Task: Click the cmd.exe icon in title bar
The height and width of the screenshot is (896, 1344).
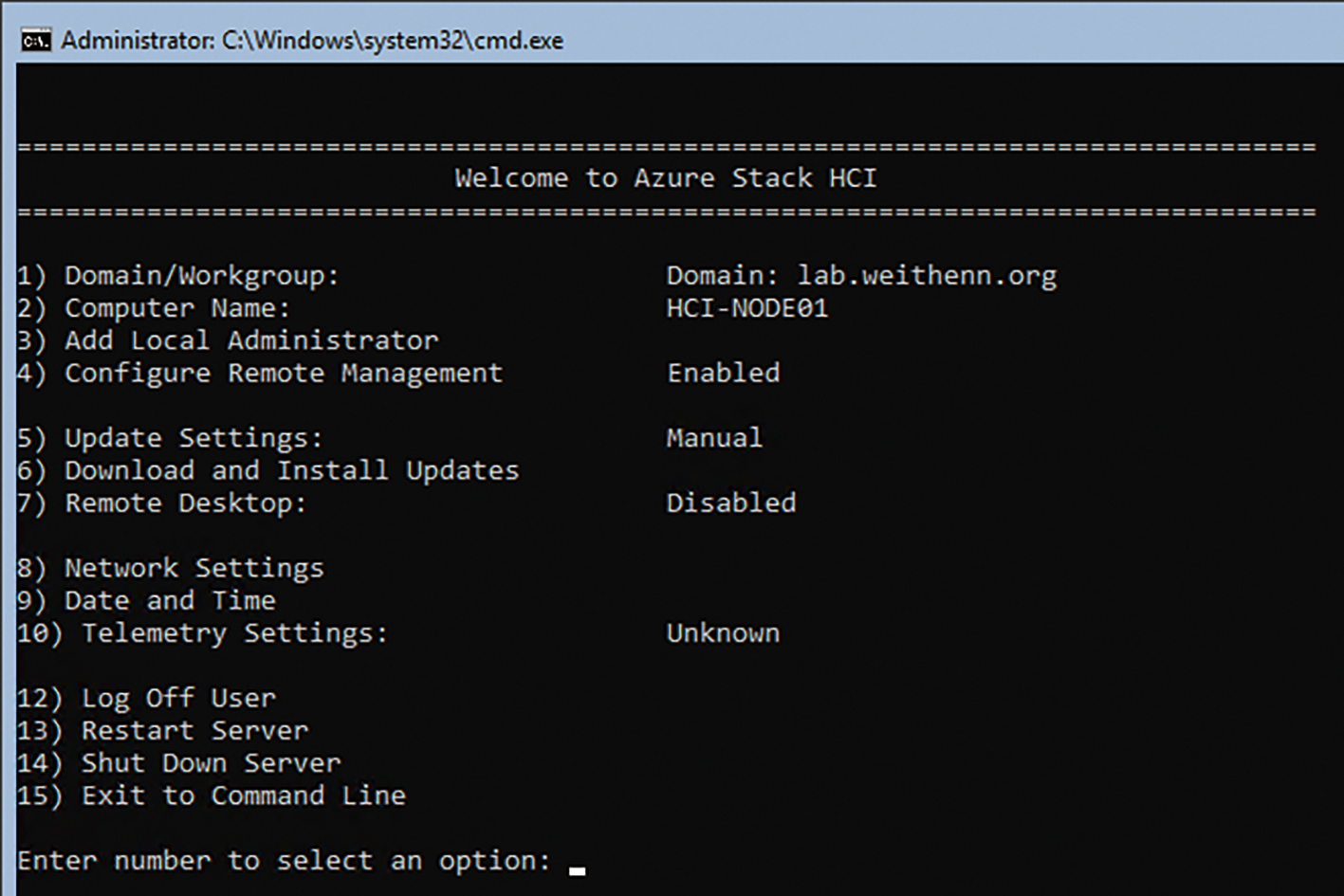Action: pos(35,41)
